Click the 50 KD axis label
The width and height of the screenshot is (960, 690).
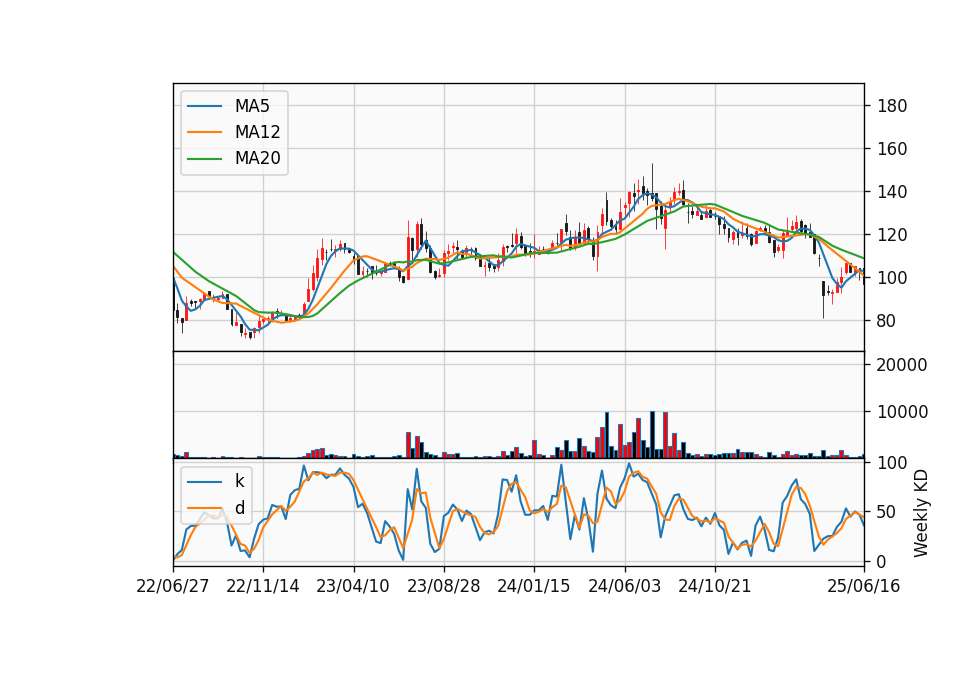tap(887, 512)
